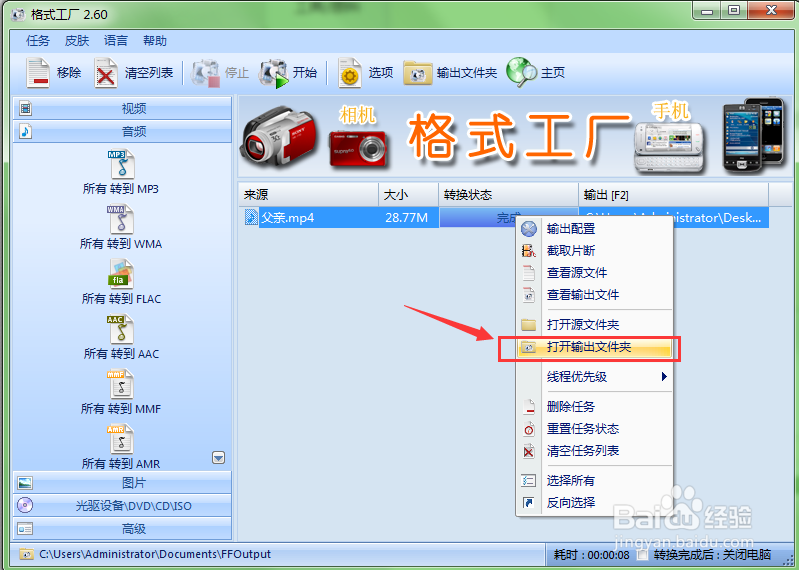Expand the Advanced (高级) category panel
This screenshot has width=799, height=570.
click(122, 528)
